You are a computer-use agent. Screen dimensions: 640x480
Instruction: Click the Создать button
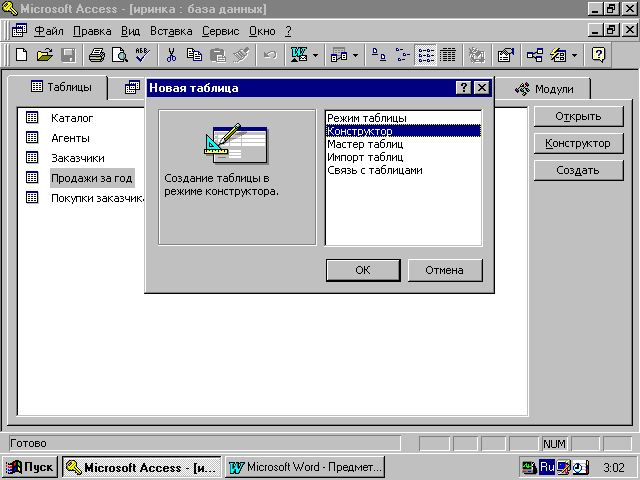pyautogui.click(x=578, y=170)
